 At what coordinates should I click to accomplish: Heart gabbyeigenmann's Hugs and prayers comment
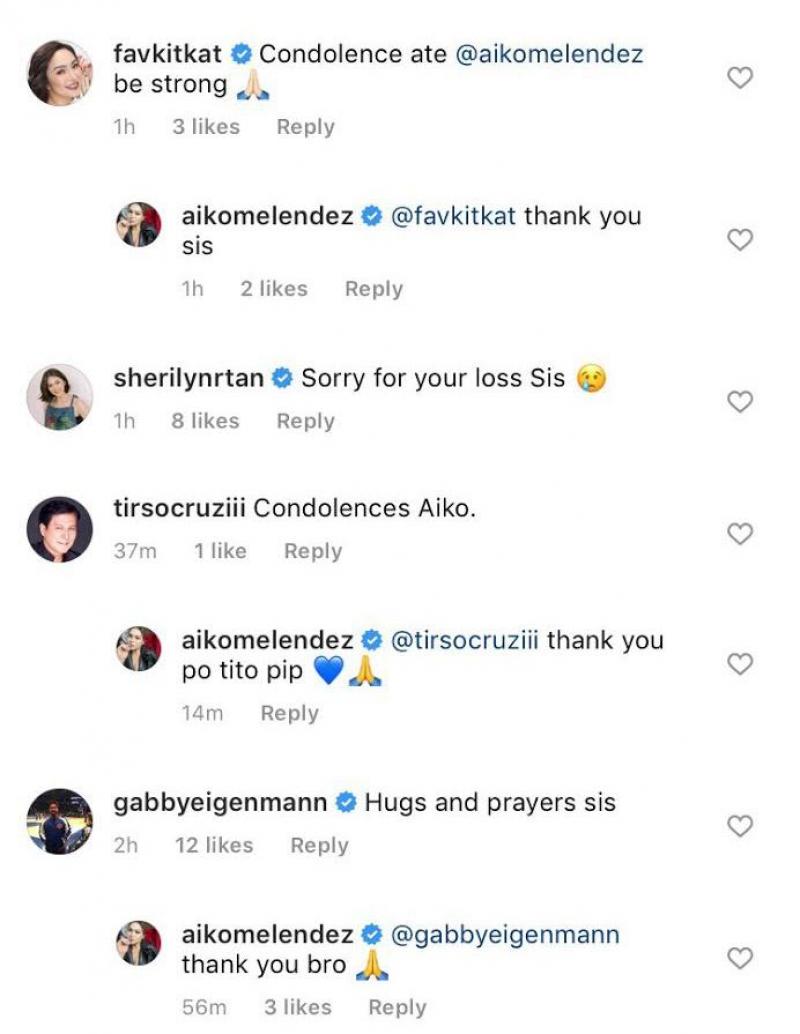click(739, 826)
